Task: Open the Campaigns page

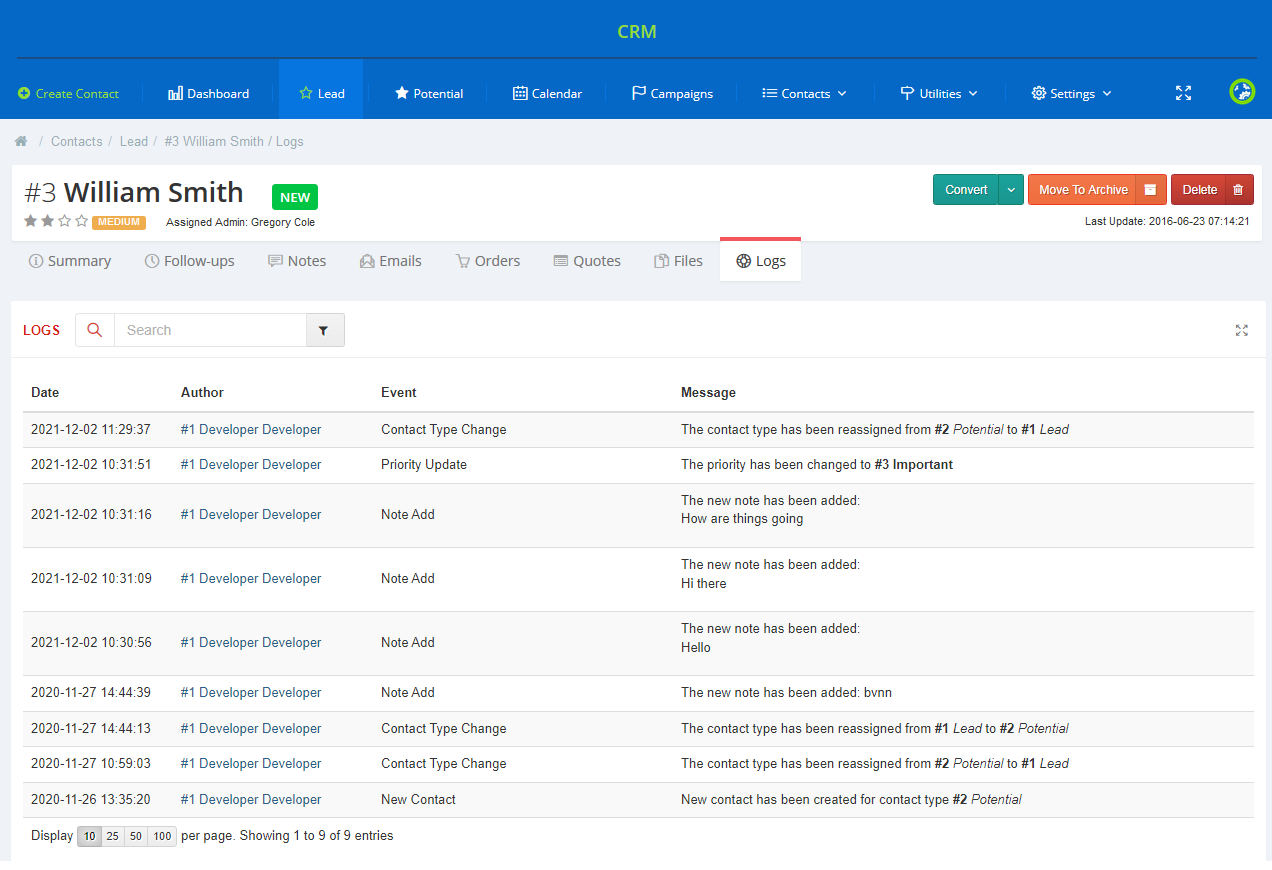Action: point(672,93)
